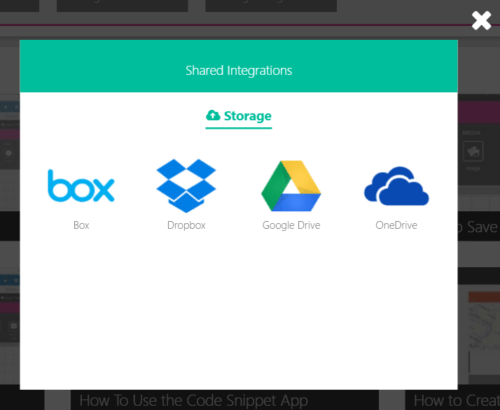Open the Google Drive integration icon
The width and height of the screenshot is (500, 410).
(291, 186)
